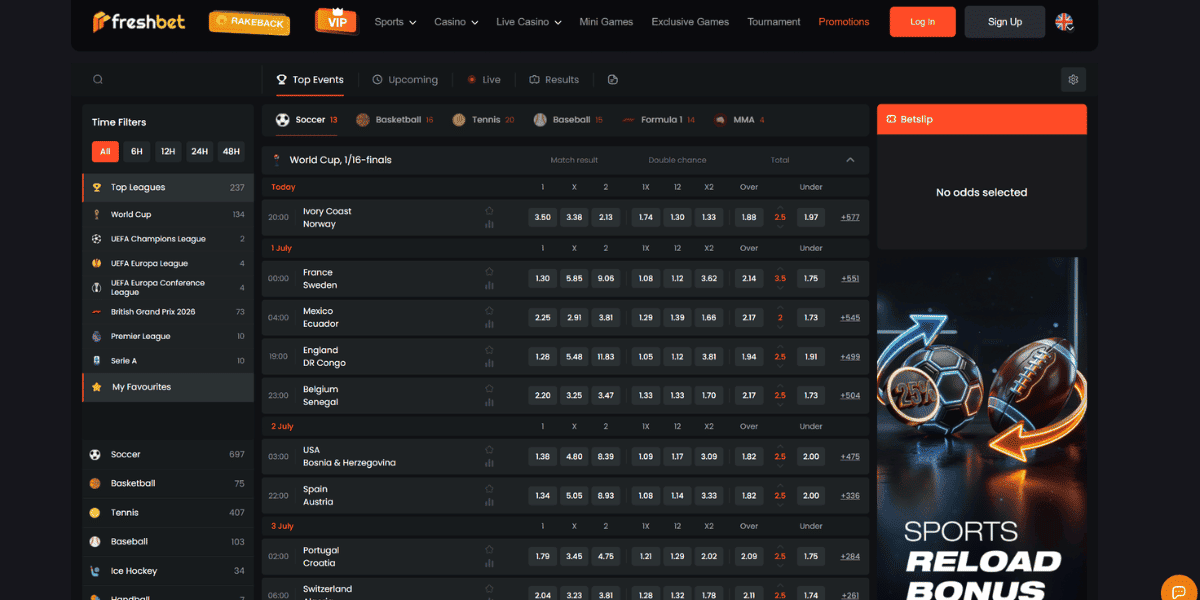The height and width of the screenshot is (600, 1200).
Task: Click the Freshbet logo
Action: [139, 21]
